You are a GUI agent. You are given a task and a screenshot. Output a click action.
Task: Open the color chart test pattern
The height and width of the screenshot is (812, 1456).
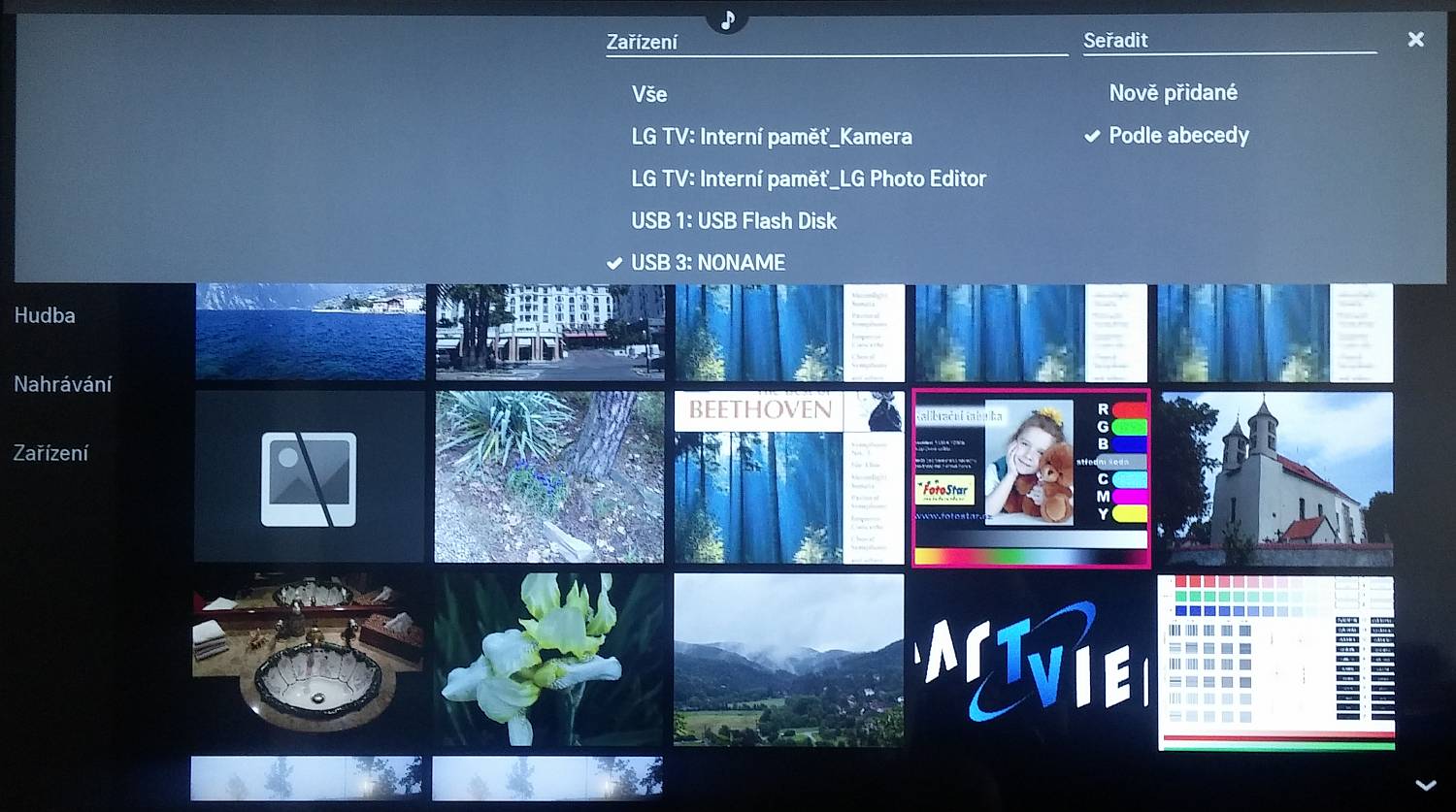[1274, 658]
